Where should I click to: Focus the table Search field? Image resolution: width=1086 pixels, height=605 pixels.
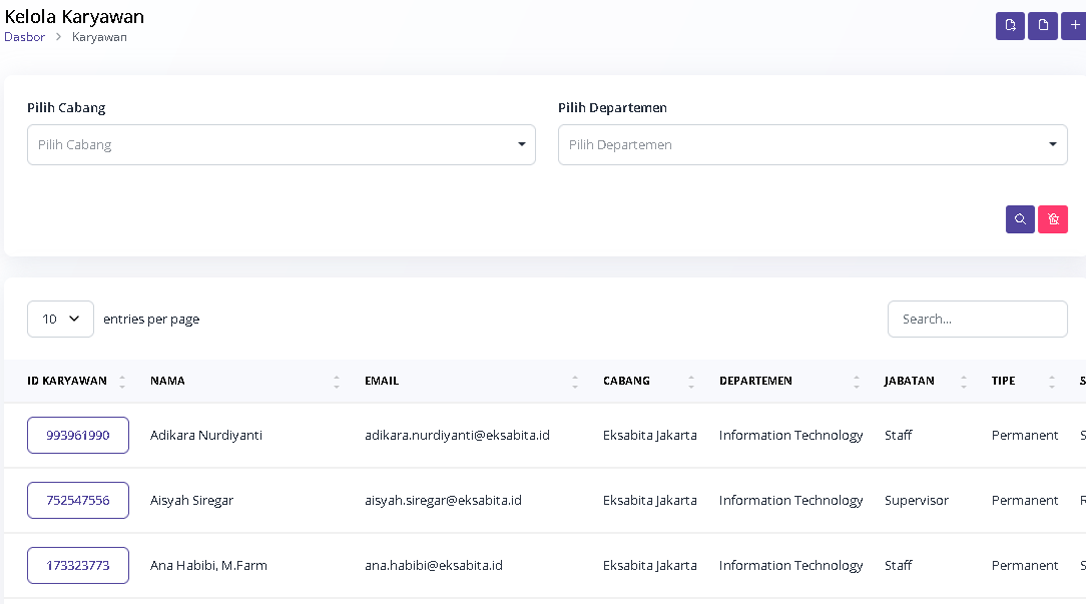pos(977,319)
